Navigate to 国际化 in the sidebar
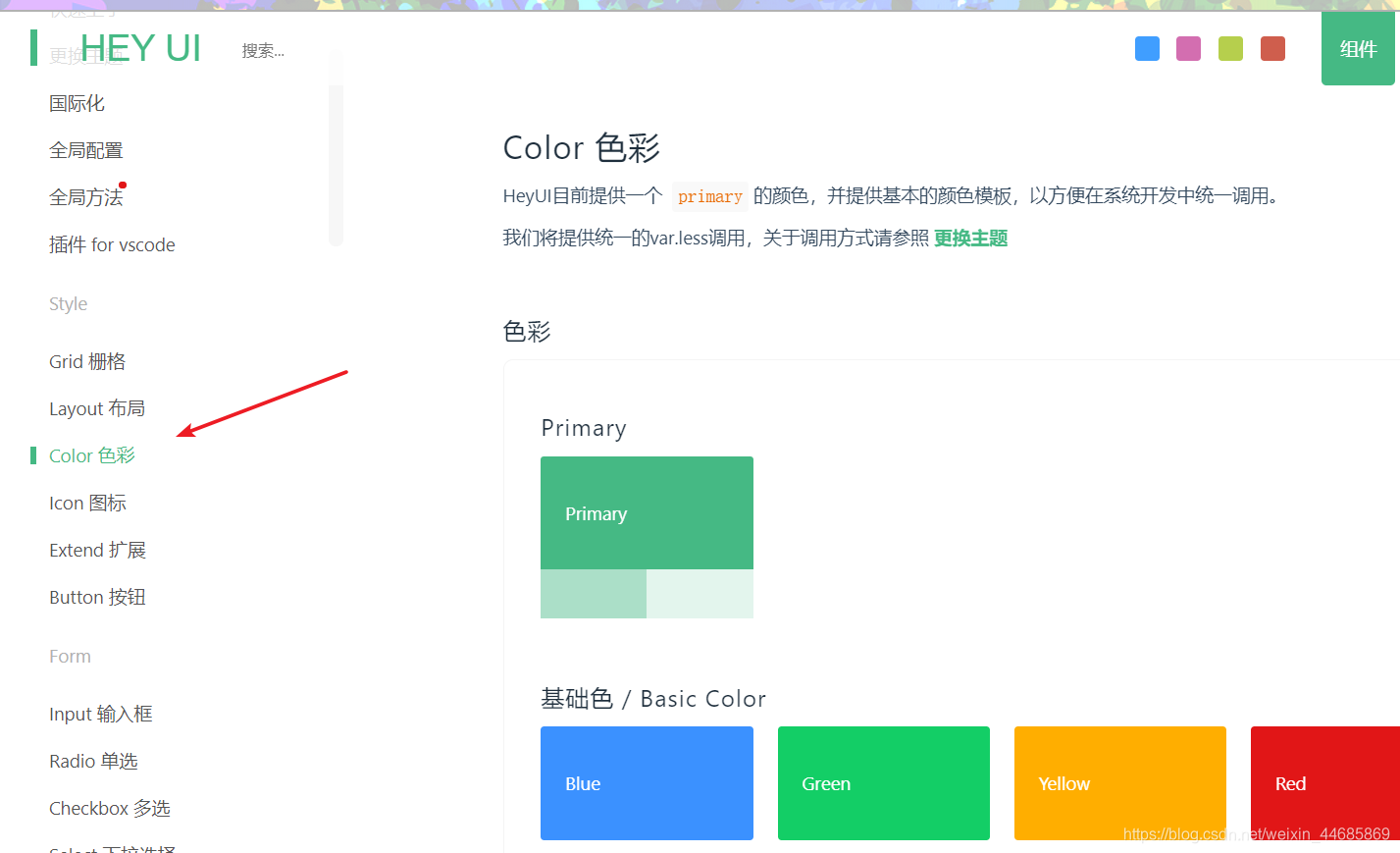1400x853 pixels. [x=77, y=102]
